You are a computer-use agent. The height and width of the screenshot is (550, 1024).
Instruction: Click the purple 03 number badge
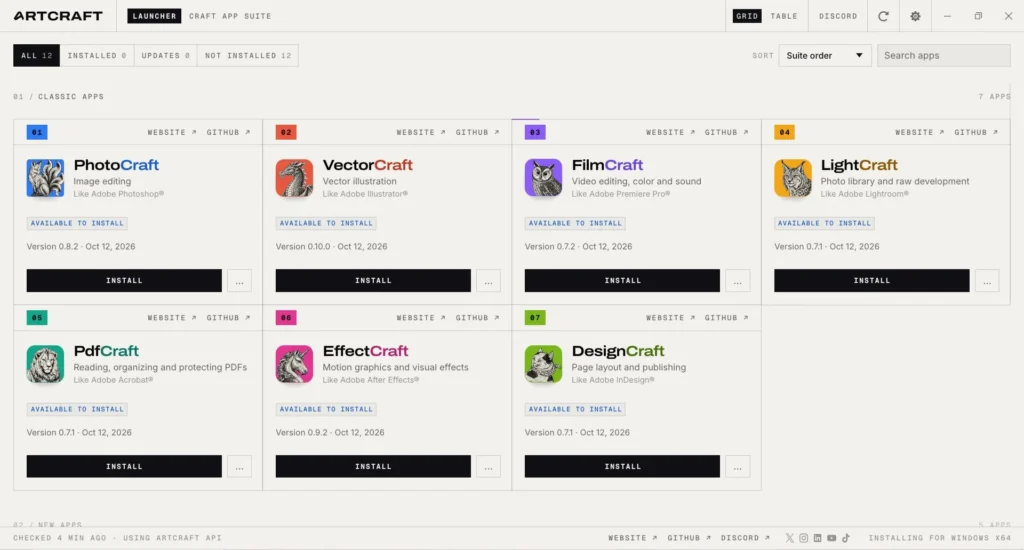click(535, 132)
